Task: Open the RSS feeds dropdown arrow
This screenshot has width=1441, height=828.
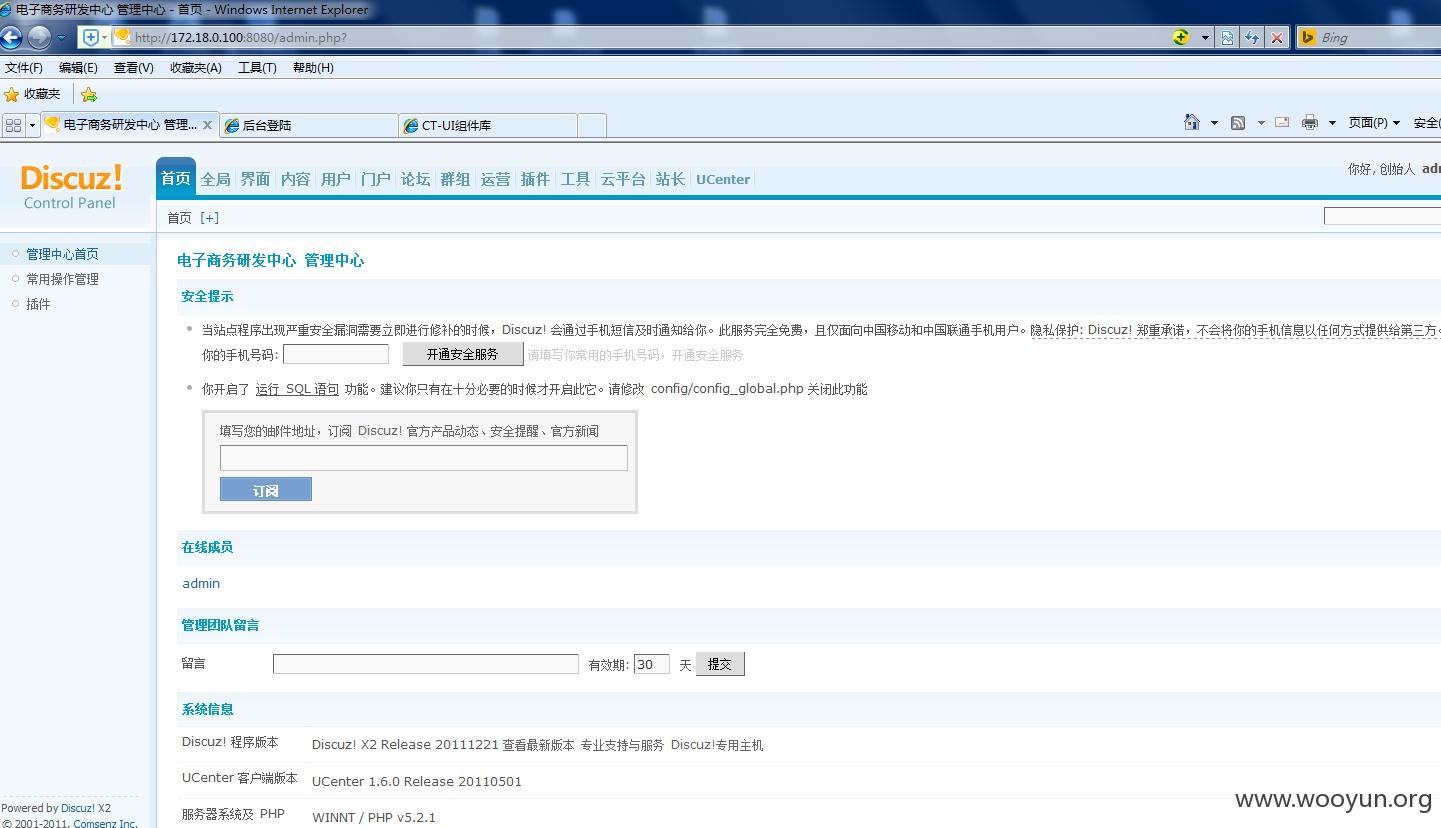Action: [x=1261, y=123]
